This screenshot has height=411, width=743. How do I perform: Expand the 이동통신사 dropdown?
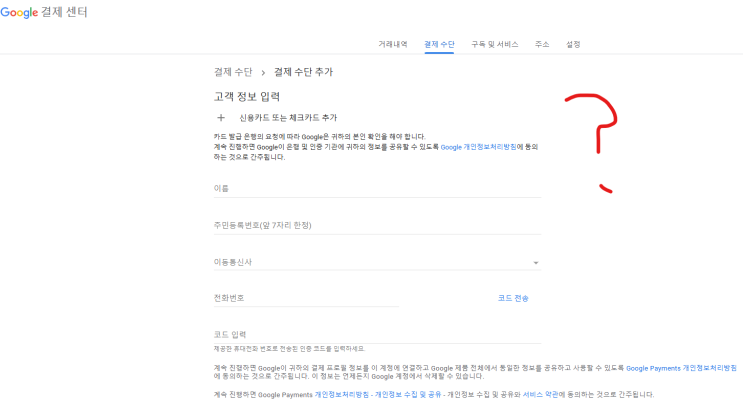(377, 262)
